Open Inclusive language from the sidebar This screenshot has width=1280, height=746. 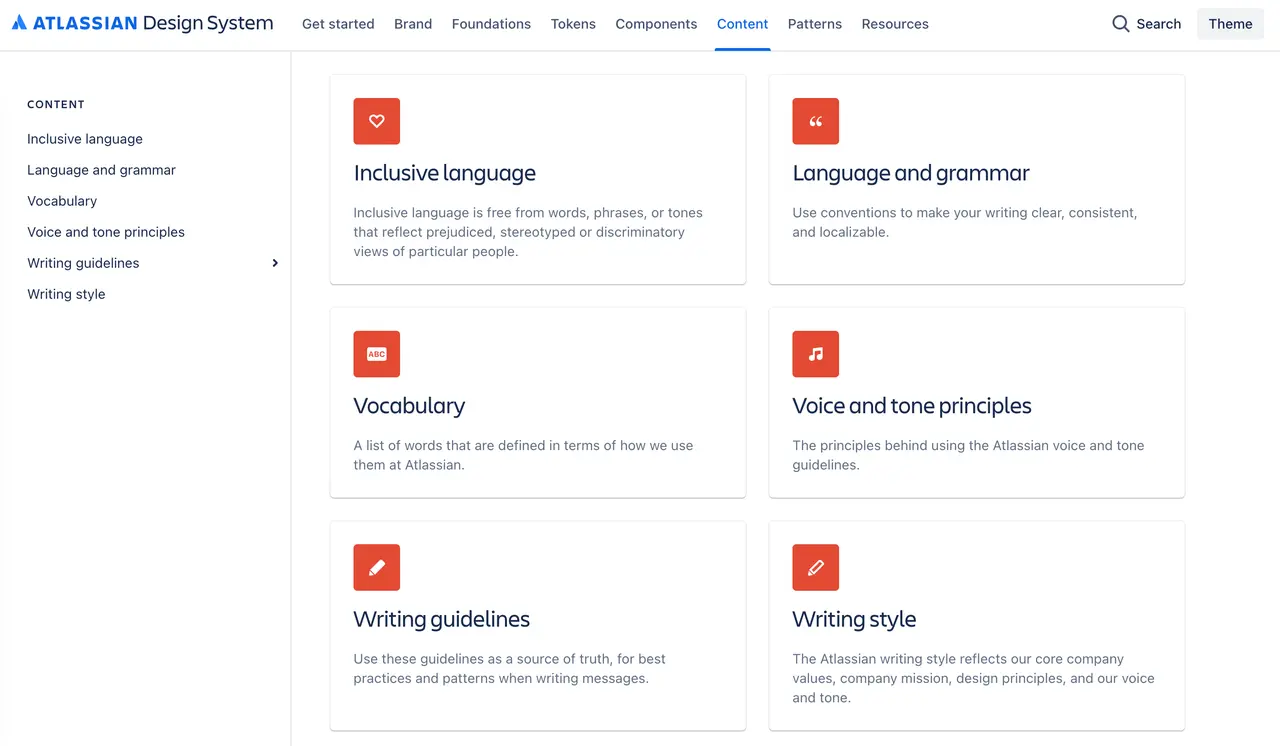tap(85, 139)
